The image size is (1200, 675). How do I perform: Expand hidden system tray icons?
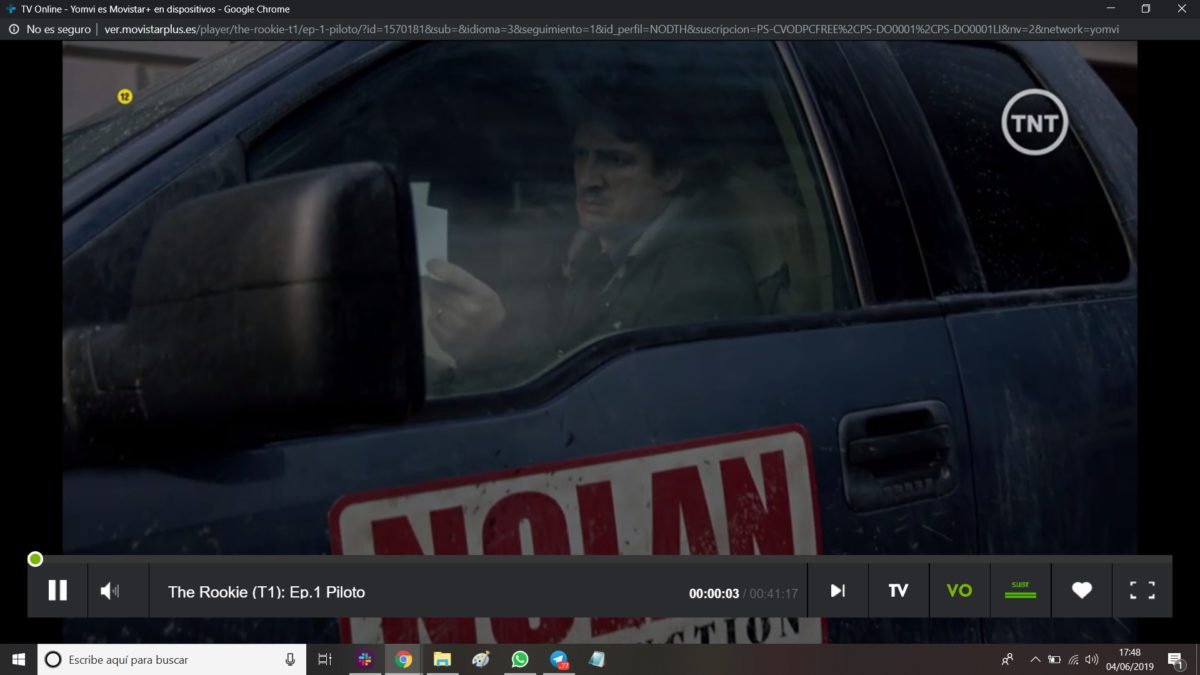(x=1034, y=659)
